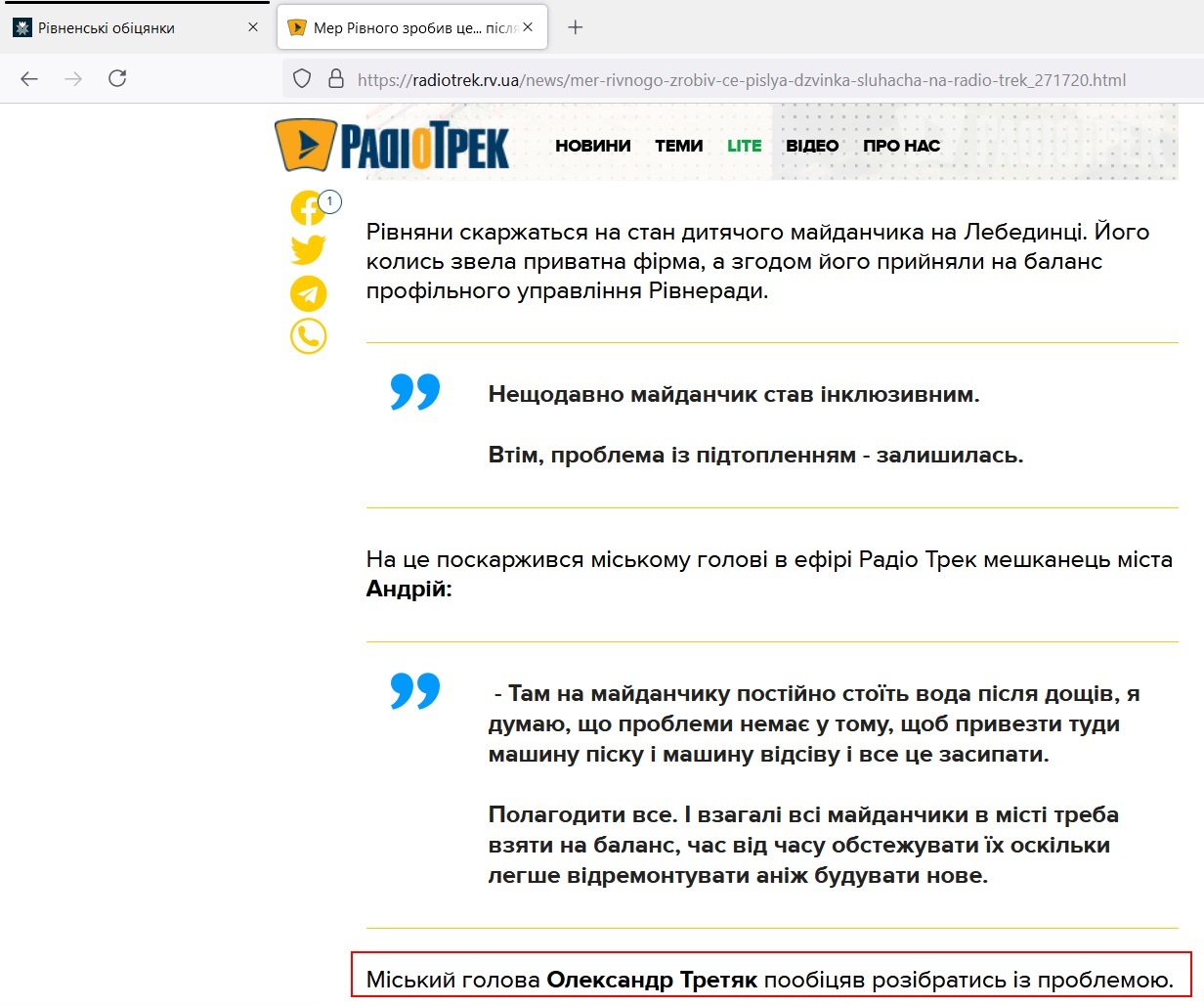Screen dimensions: 1204x1006
Task: Share article via Twitter bird icon
Action: (308, 250)
